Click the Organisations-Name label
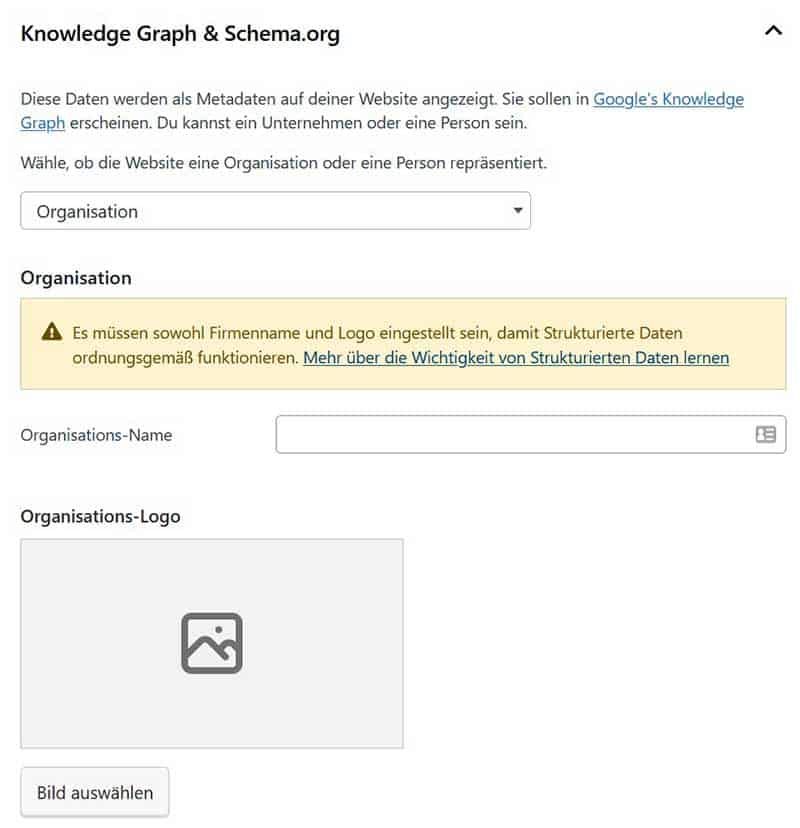 pos(96,435)
